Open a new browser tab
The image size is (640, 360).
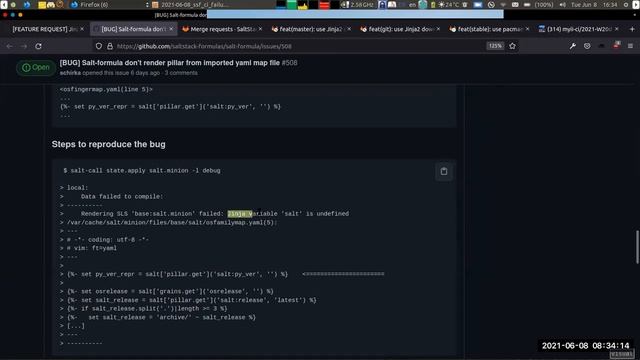pos(632,29)
